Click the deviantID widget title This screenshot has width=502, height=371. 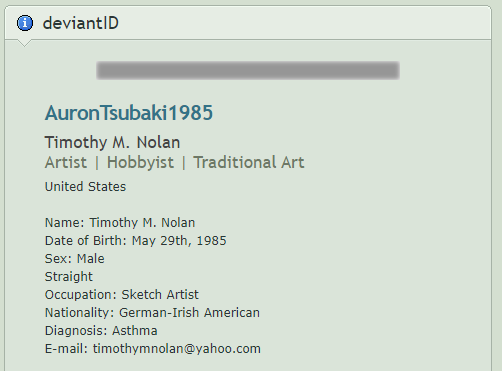[x=81, y=23]
